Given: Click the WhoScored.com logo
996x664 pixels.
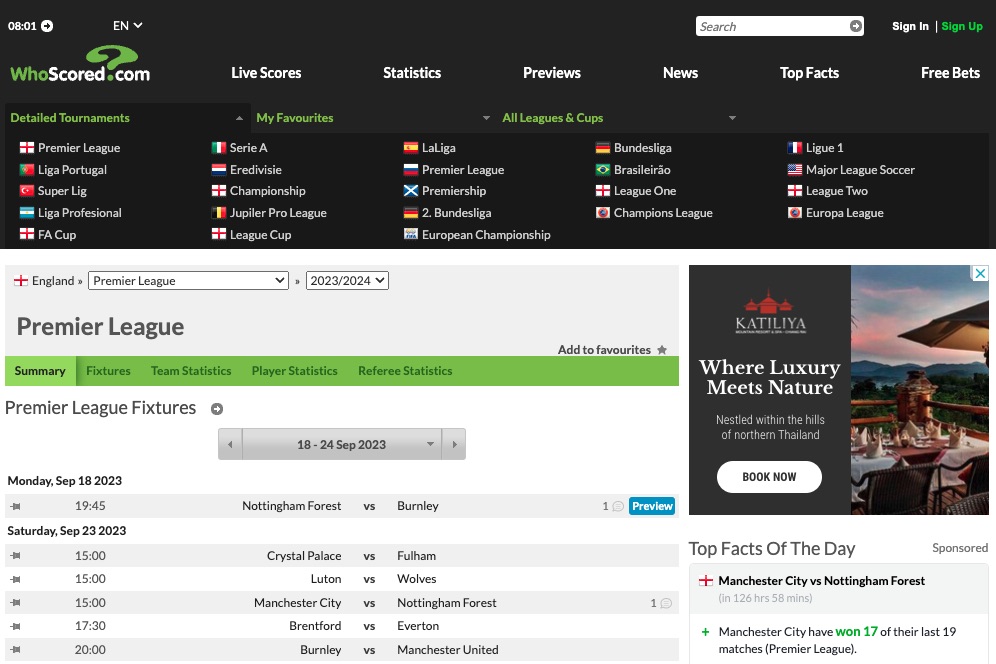Looking at the screenshot, I should (80, 64).
